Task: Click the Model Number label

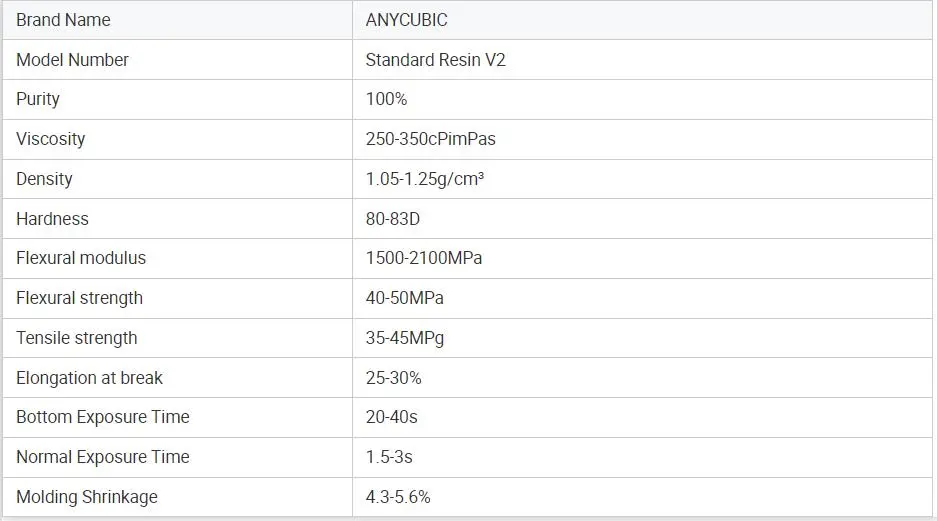Action: 72,60
